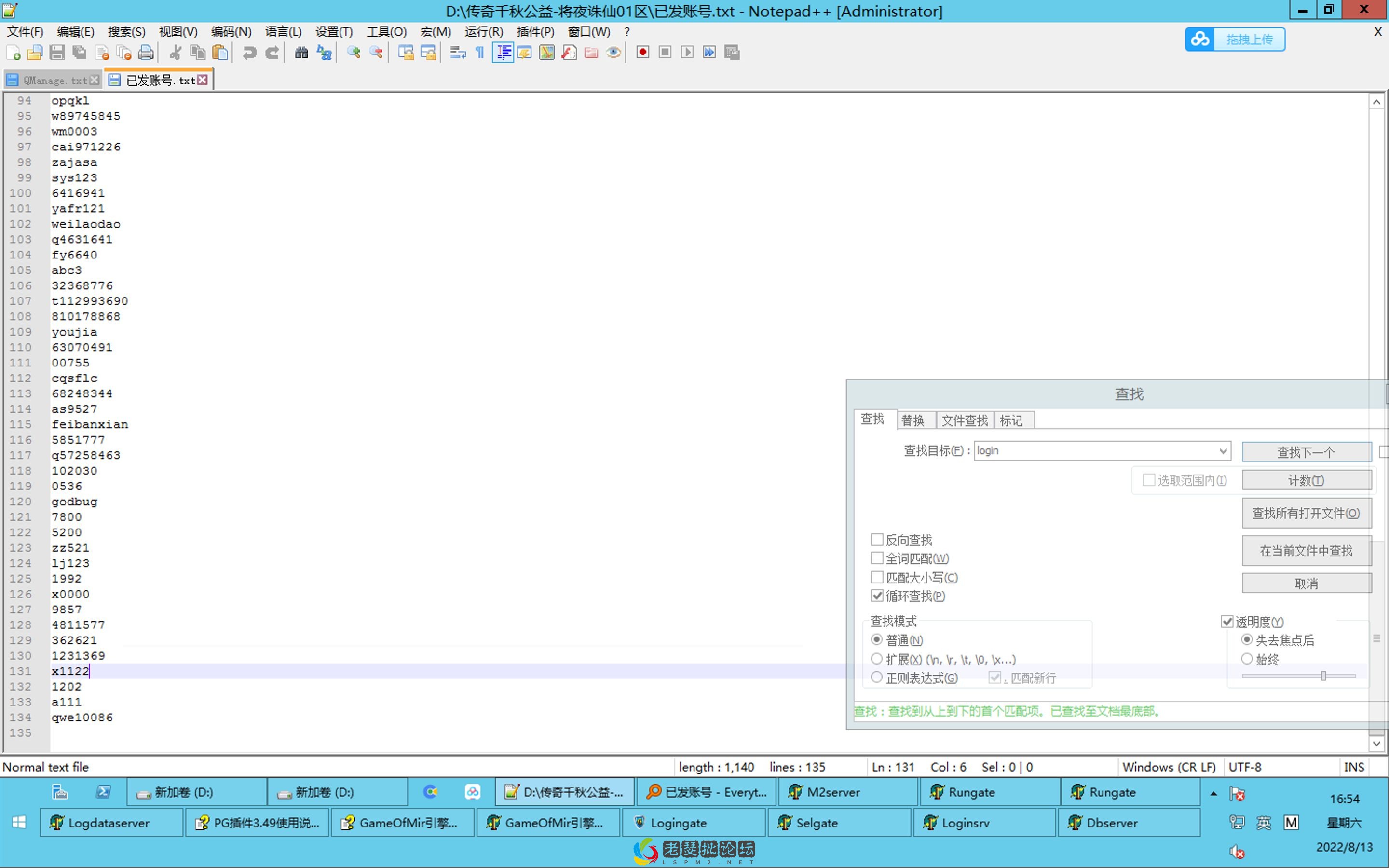Show hidden tray icons arrow

point(1213,793)
